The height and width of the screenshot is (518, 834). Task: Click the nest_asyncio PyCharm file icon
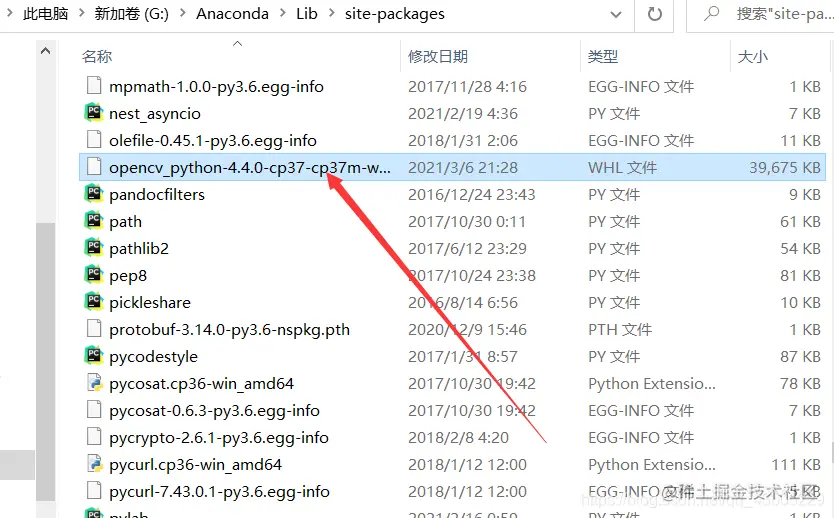(x=94, y=113)
